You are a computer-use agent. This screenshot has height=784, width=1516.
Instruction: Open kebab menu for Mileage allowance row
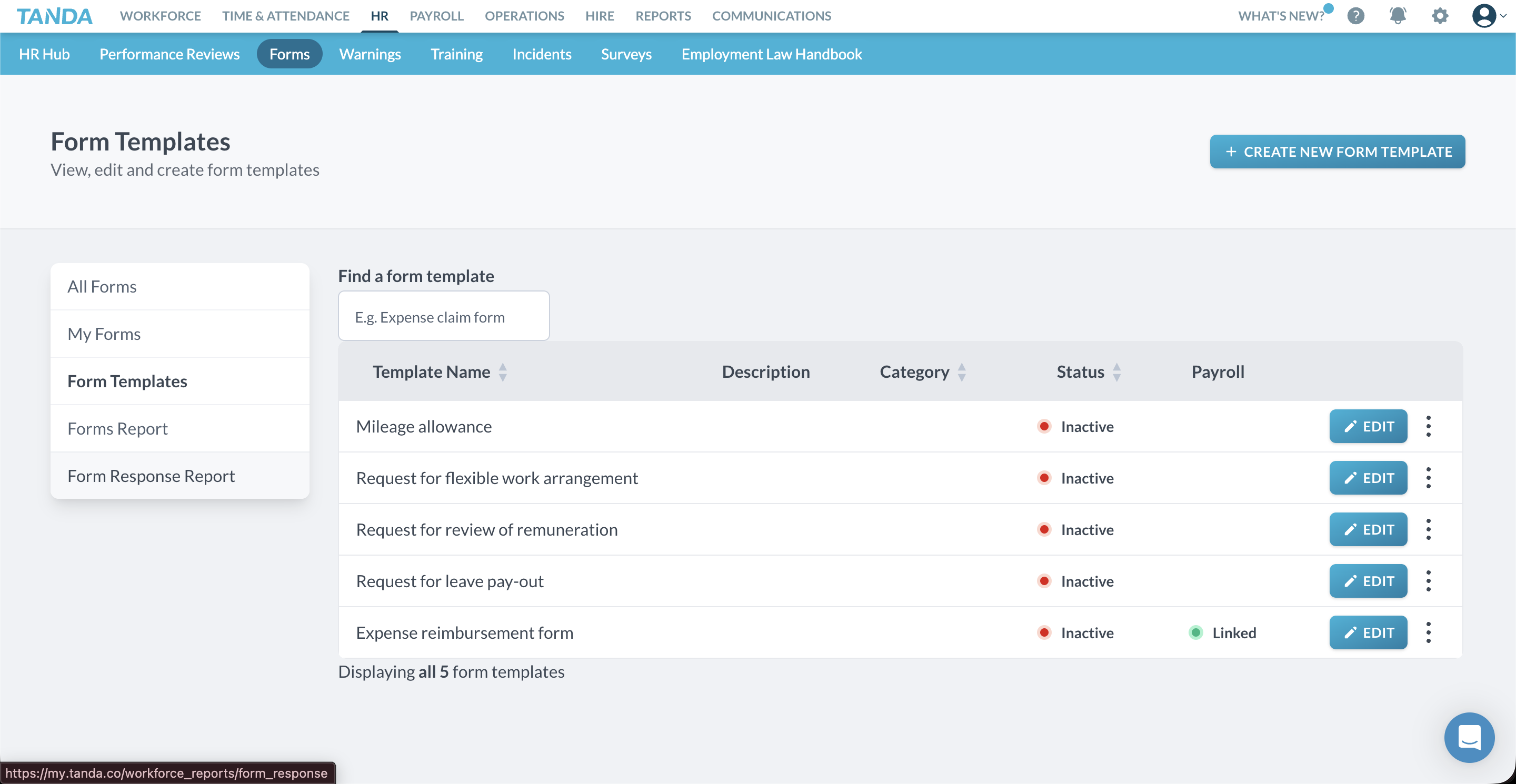pos(1429,426)
